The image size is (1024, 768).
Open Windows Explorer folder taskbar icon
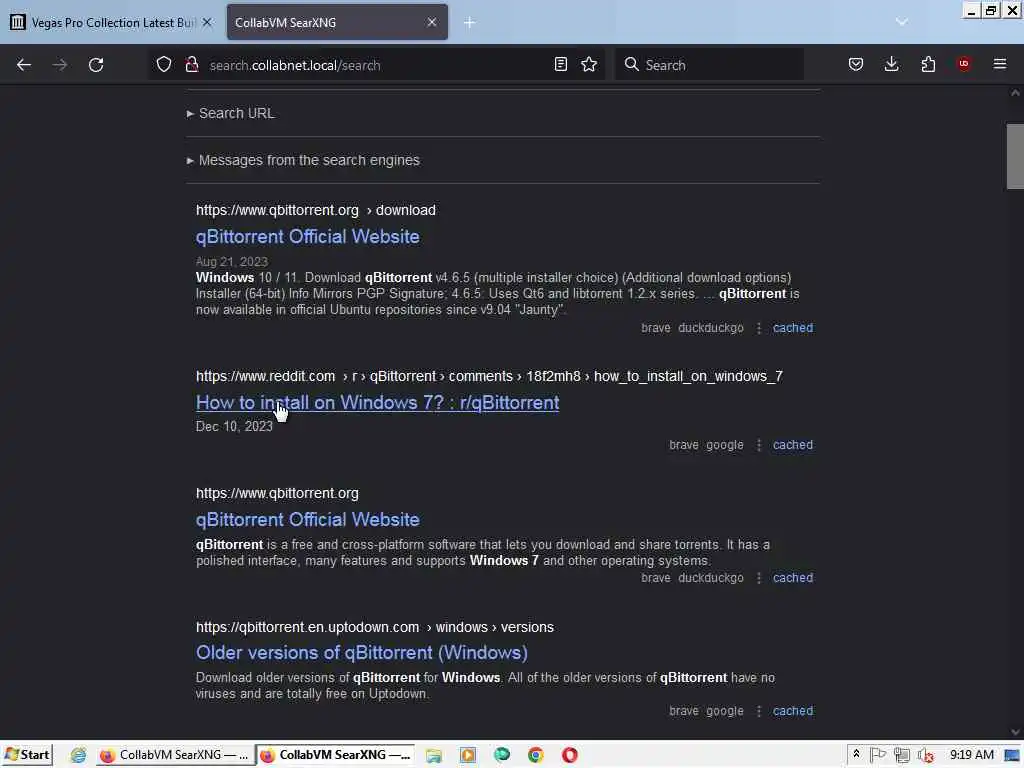tap(434, 756)
